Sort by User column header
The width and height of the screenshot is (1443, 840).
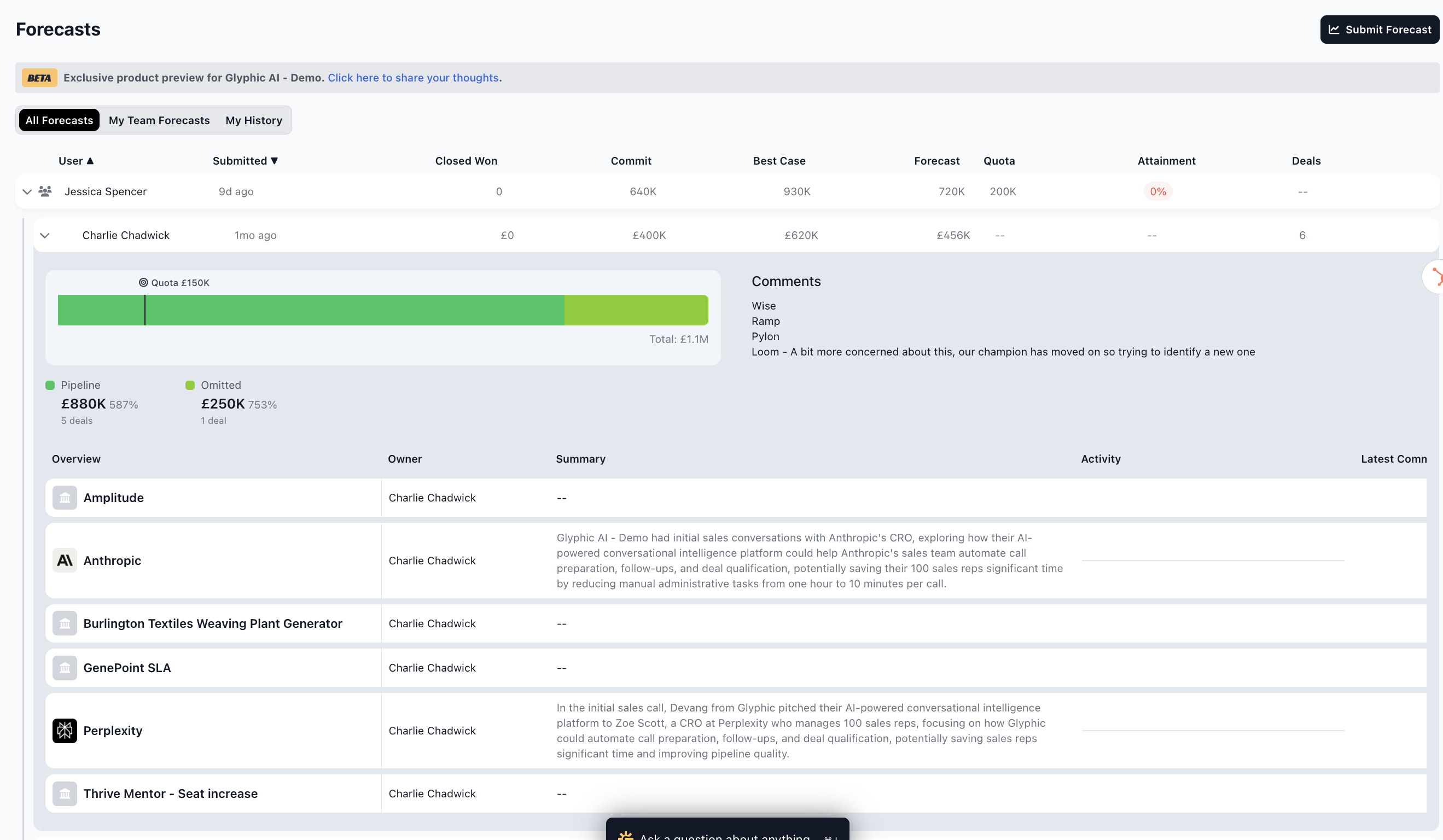pyautogui.click(x=75, y=161)
